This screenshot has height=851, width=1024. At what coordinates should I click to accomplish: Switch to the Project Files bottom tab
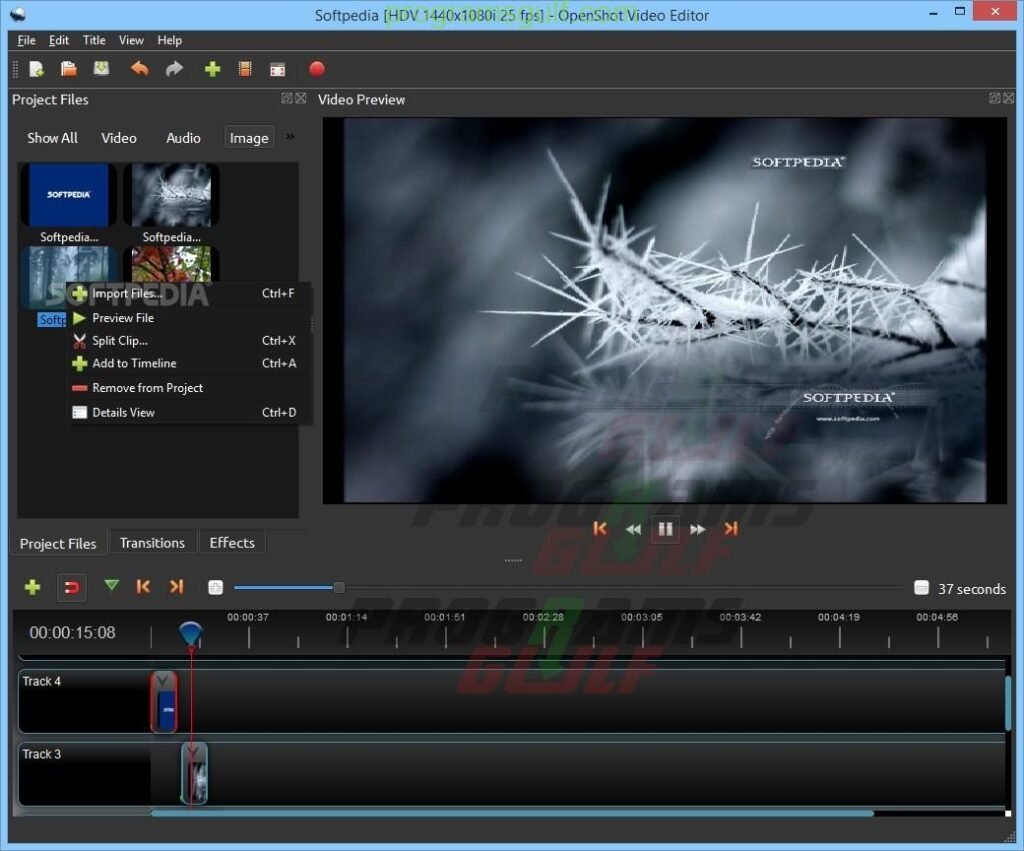tap(58, 543)
